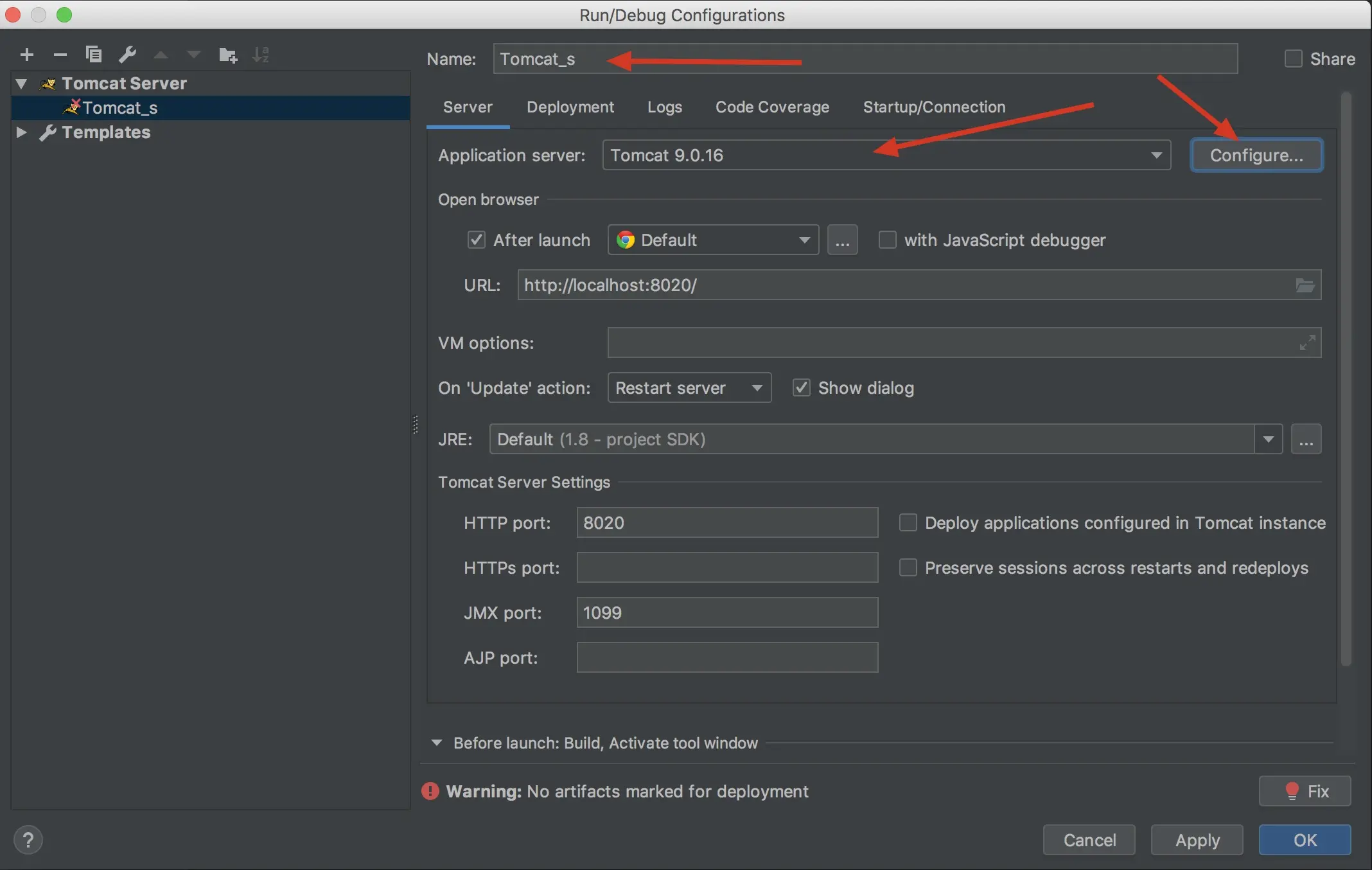
Task: Click the remove configuration minus icon
Action: pyautogui.click(x=60, y=55)
